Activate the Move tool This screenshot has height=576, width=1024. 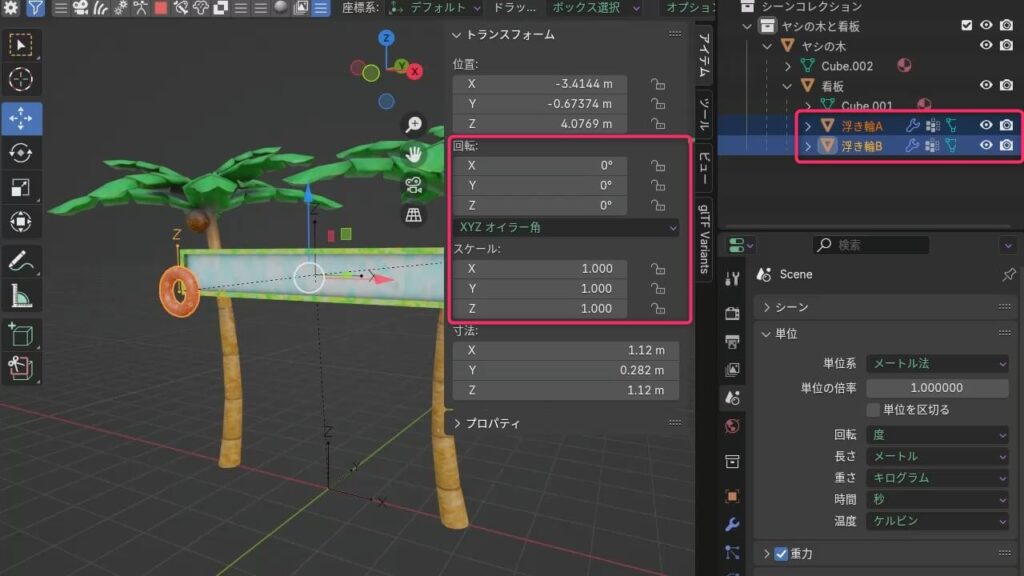21,119
